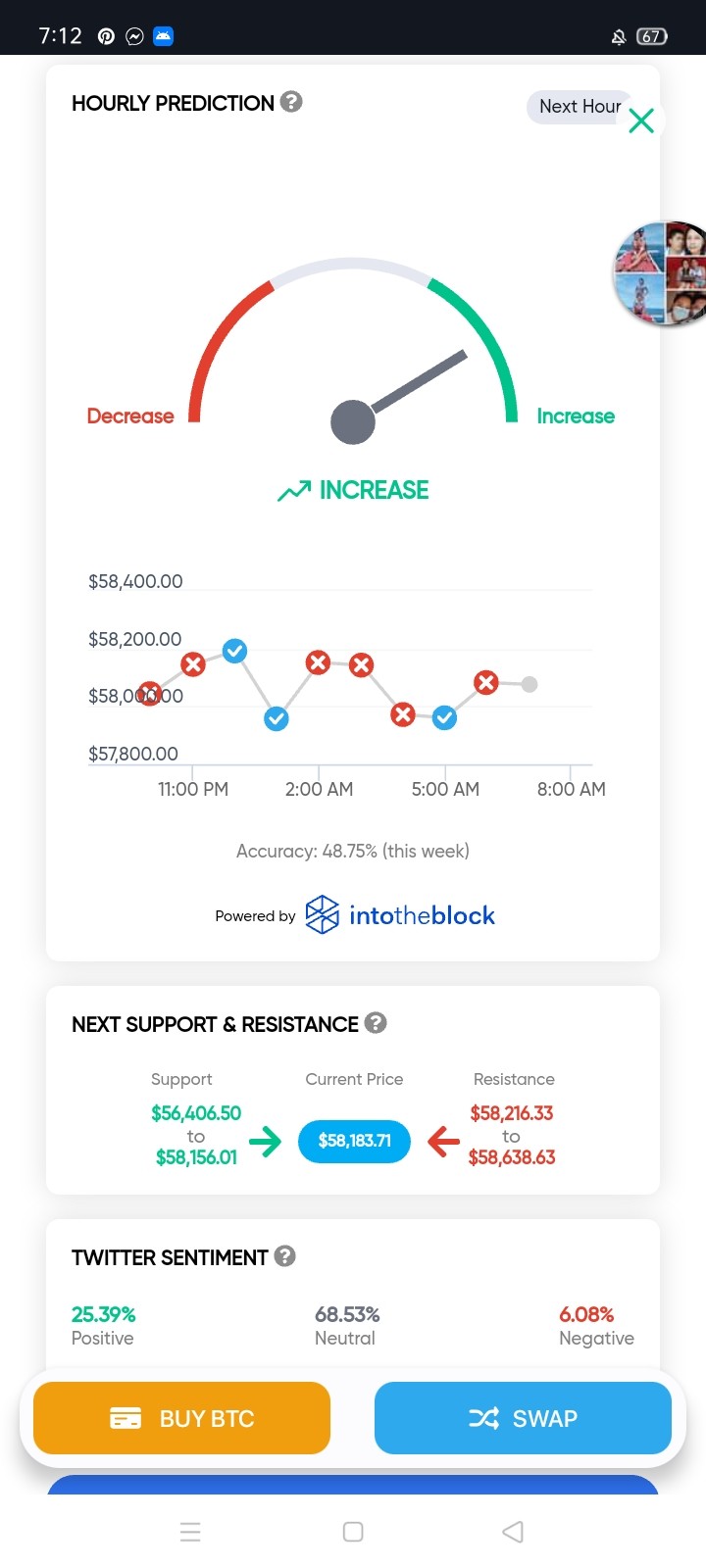Open Twitter Sentiment help question mark

(285, 1256)
